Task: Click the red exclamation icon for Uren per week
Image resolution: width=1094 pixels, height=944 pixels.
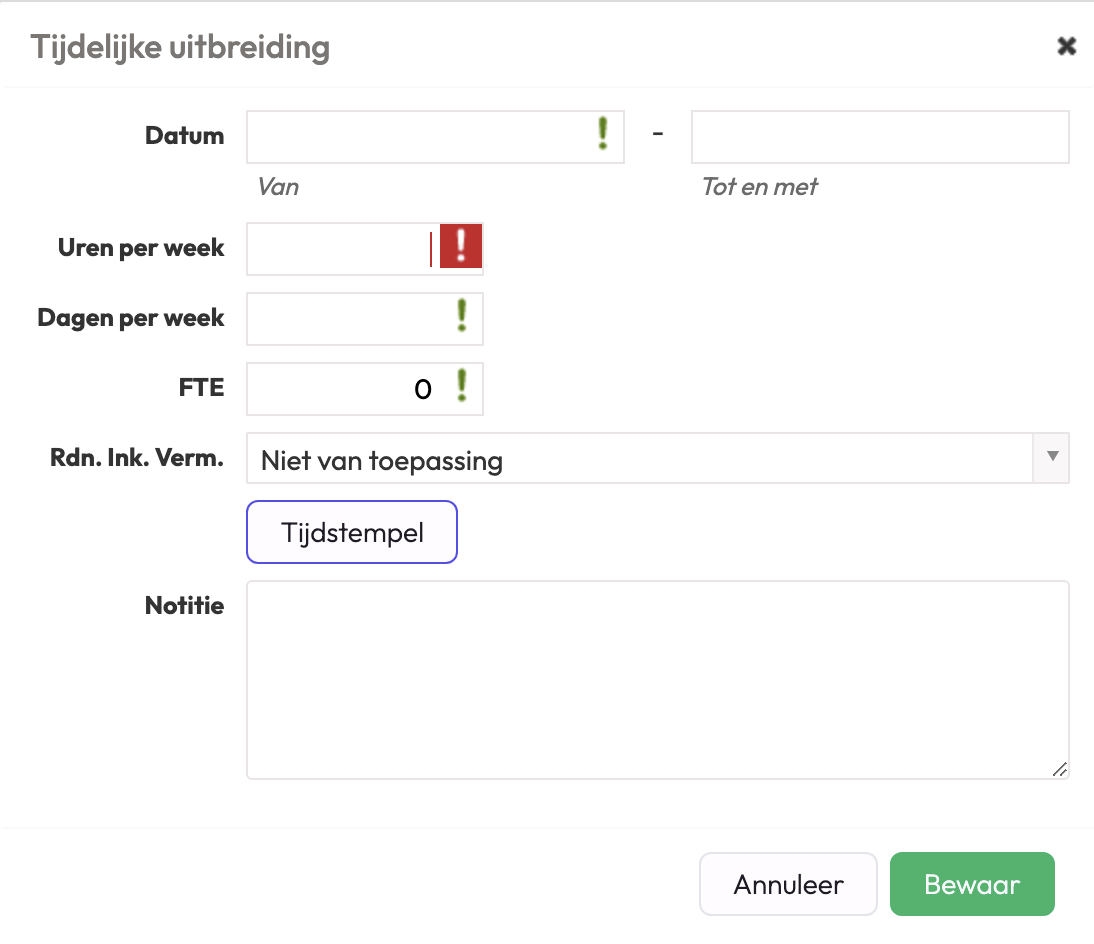Action: (461, 246)
